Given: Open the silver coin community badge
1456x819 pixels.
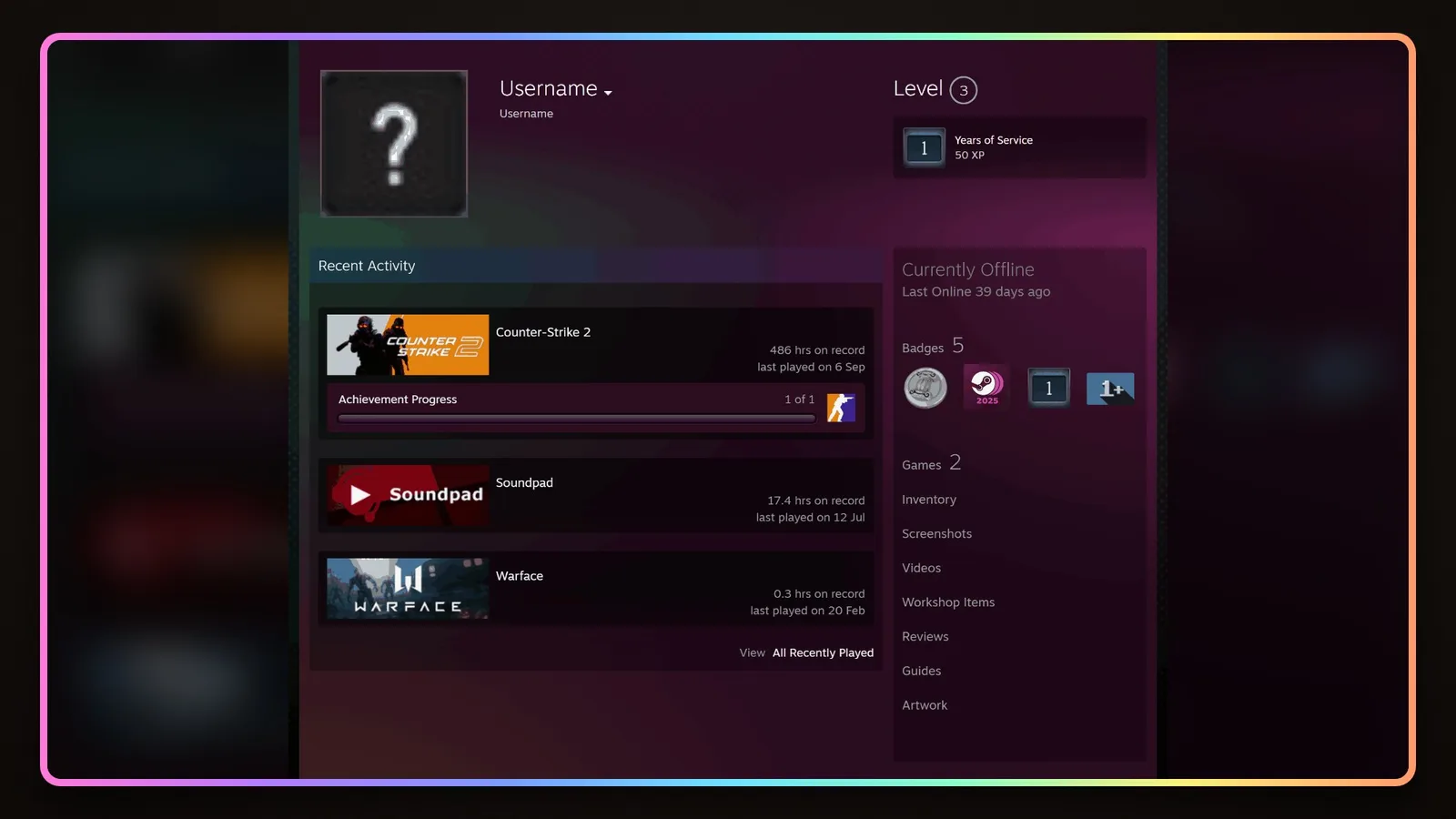Looking at the screenshot, I should 925,389.
